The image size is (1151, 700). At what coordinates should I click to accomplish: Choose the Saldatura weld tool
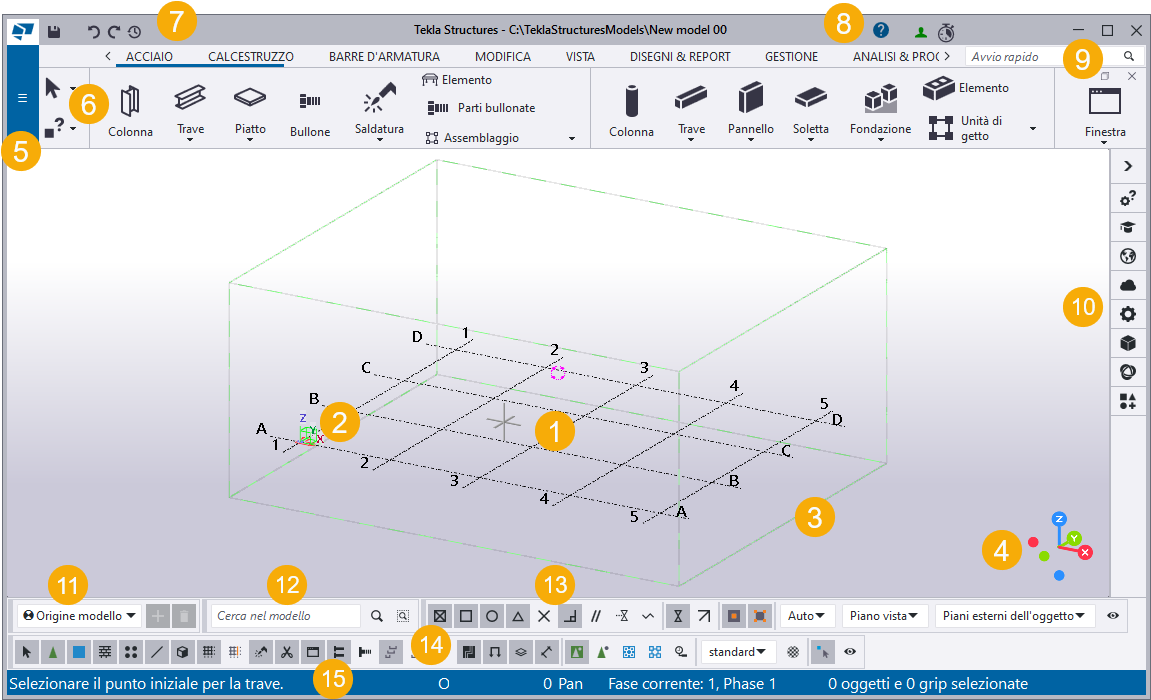(x=379, y=110)
